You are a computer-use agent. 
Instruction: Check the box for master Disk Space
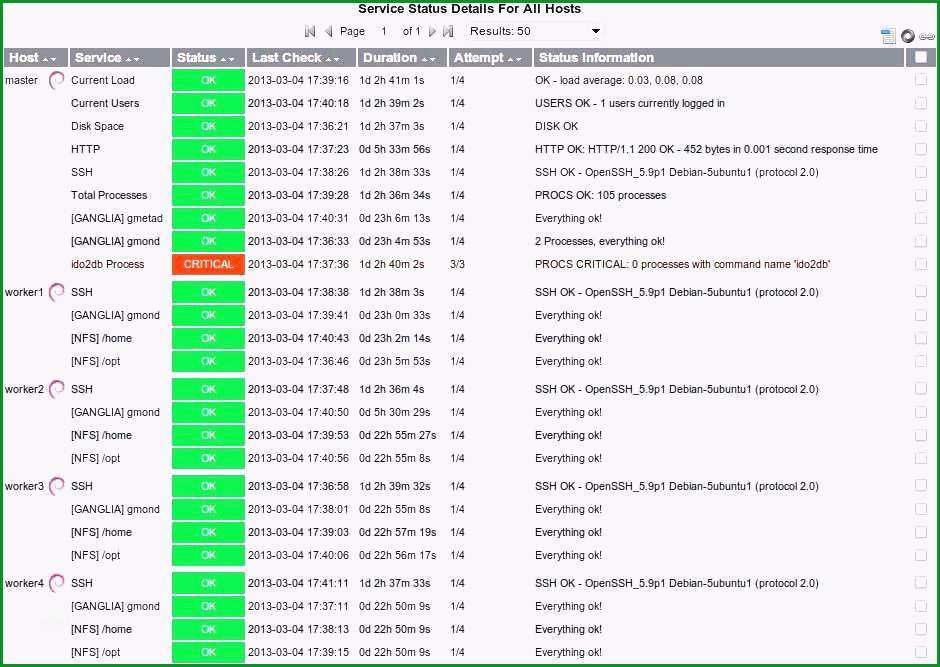pyautogui.click(x=921, y=126)
